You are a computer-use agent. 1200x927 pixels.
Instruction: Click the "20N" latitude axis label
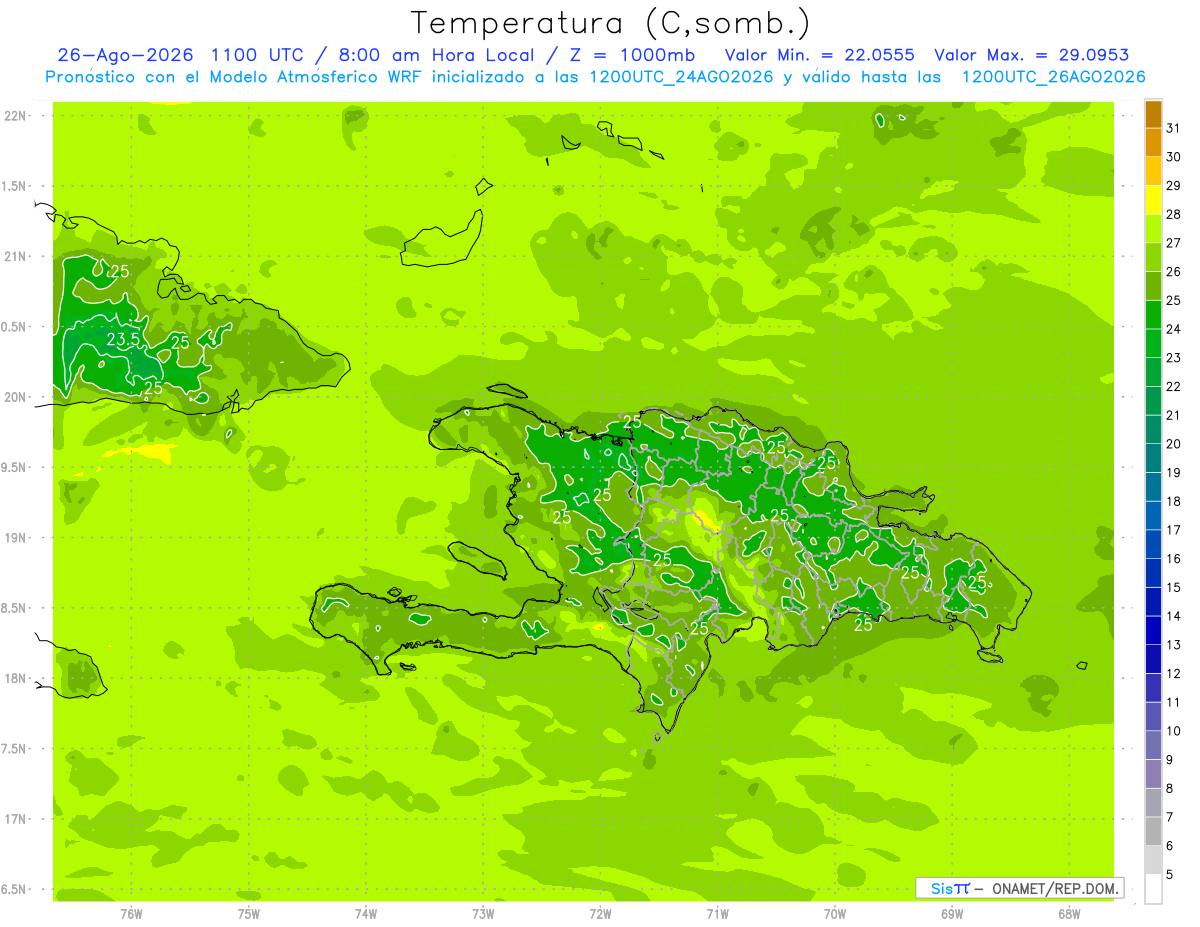[x=14, y=397]
